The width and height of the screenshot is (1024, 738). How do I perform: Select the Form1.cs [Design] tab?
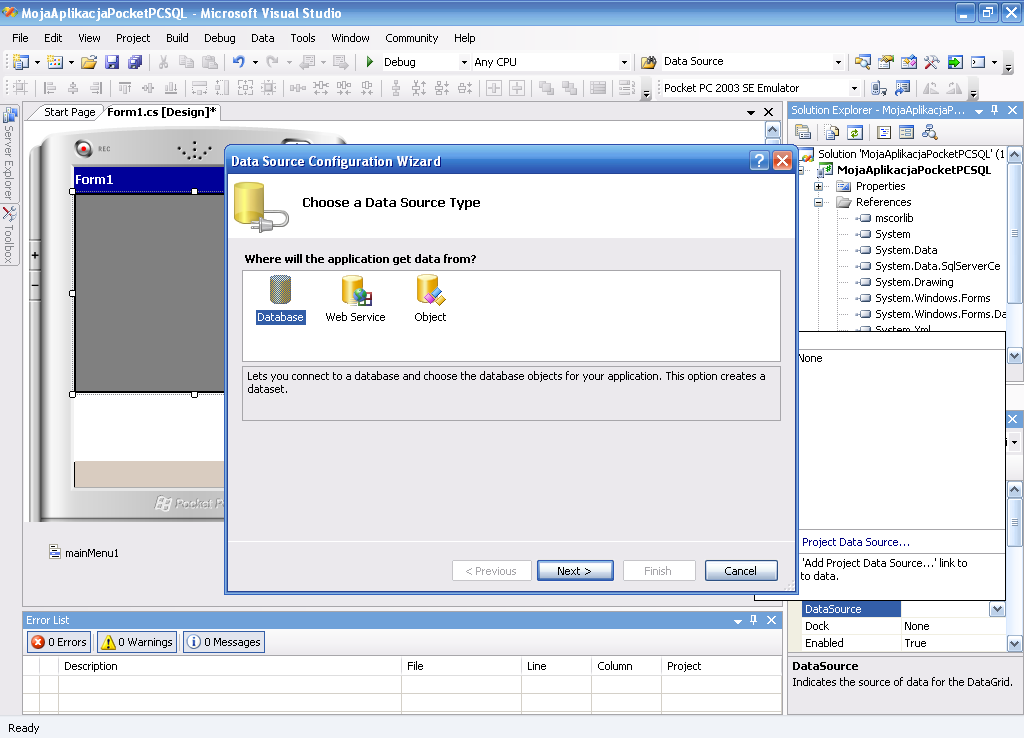point(162,112)
